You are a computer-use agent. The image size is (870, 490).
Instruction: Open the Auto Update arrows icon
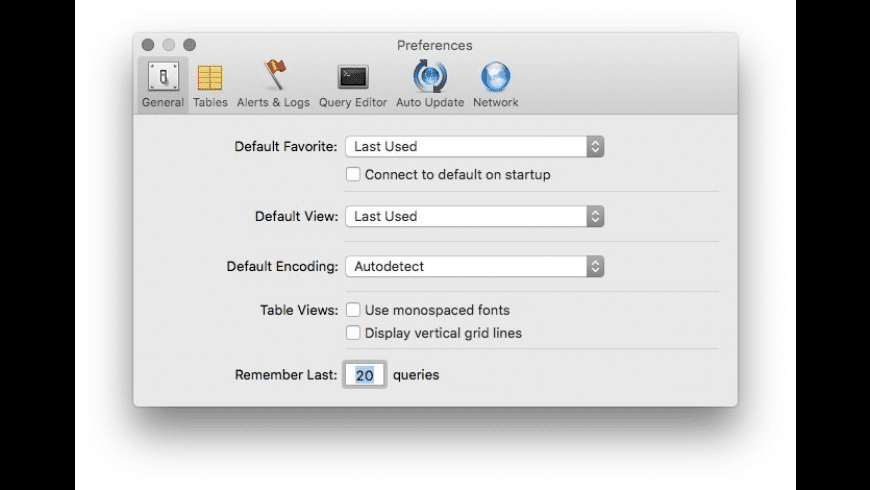[430, 77]
